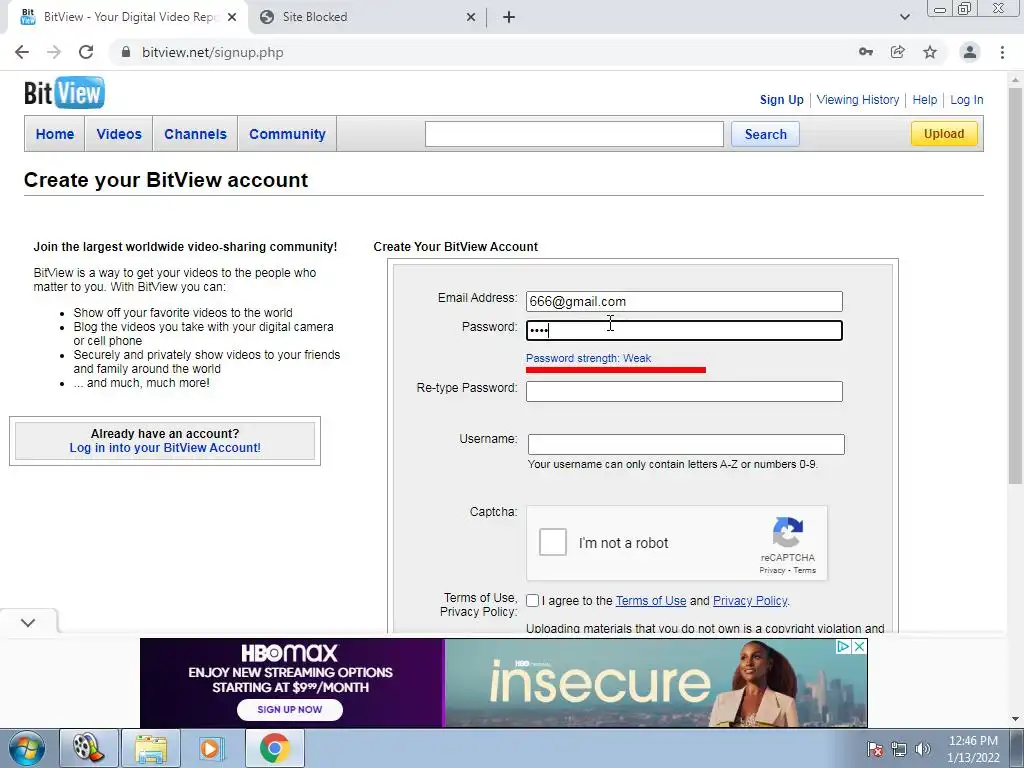Viewport: 1024px width, 768px height.
Task: Click the Email Address field
Action: click(x=684, y=301)
